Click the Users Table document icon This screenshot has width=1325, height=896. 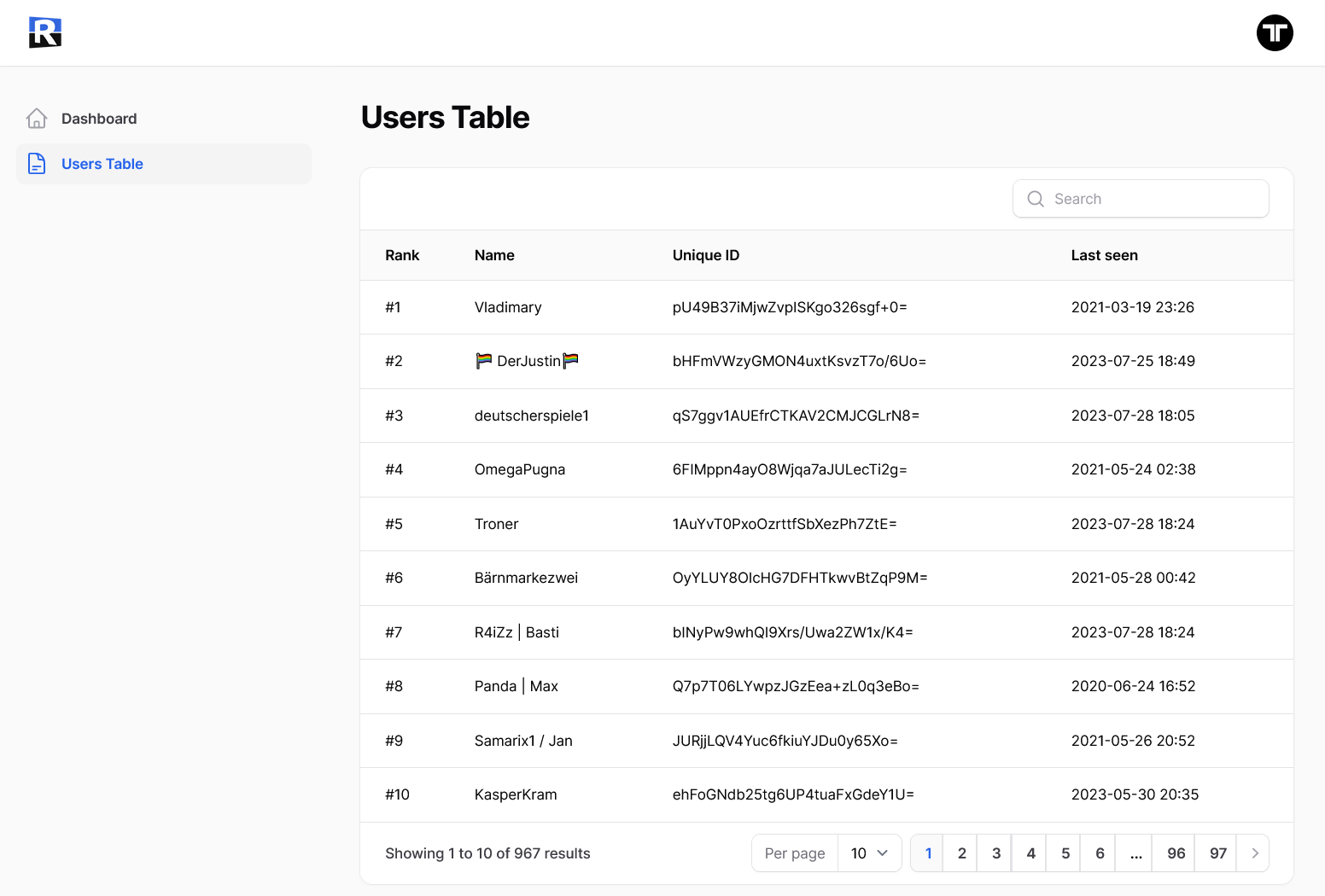coord(37,164)
